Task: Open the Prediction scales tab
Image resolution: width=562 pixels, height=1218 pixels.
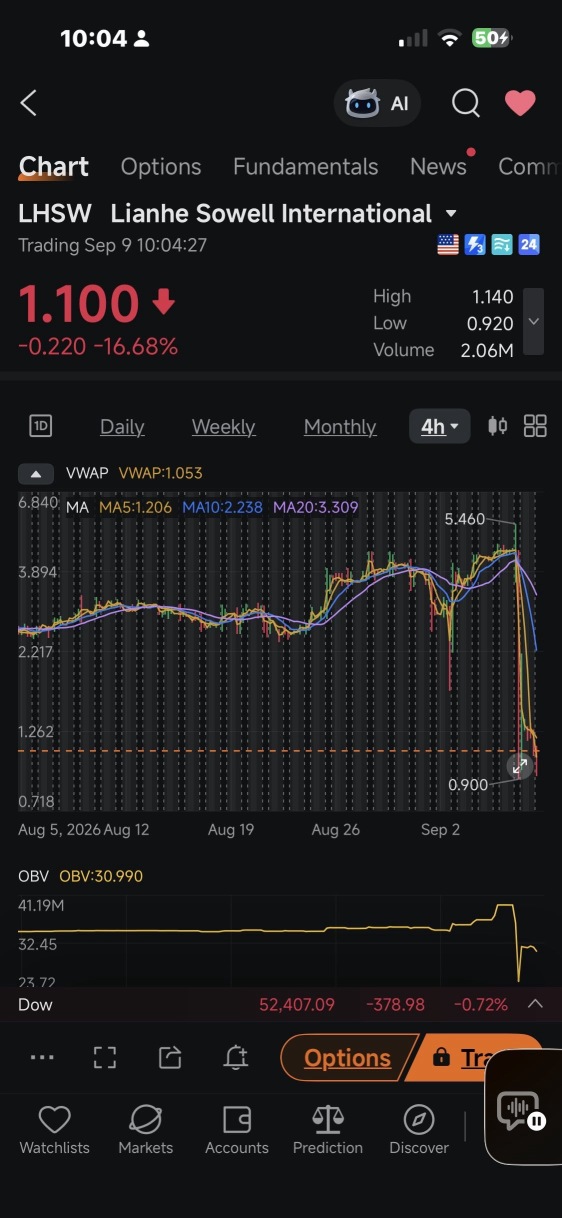Action: (328, 1130)
